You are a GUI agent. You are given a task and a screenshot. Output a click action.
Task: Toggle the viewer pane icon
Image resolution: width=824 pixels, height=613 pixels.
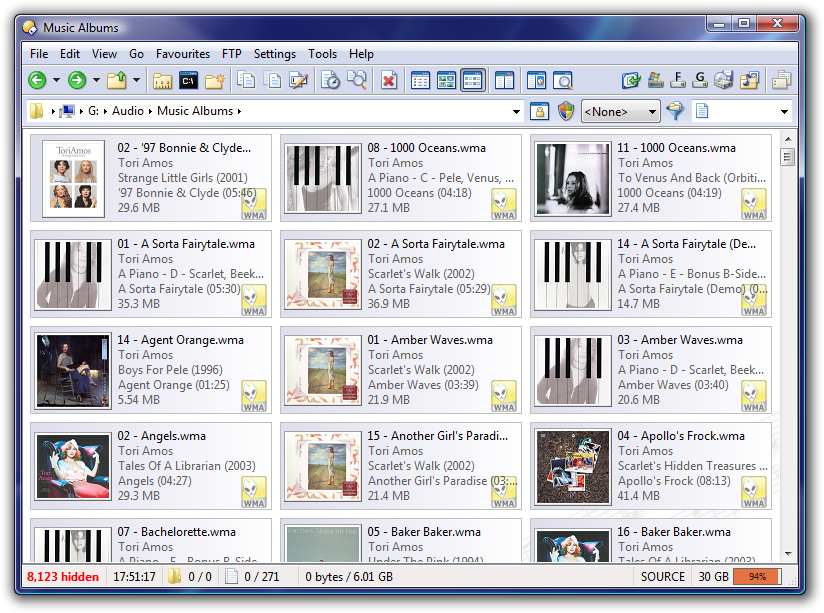(537, 80)
